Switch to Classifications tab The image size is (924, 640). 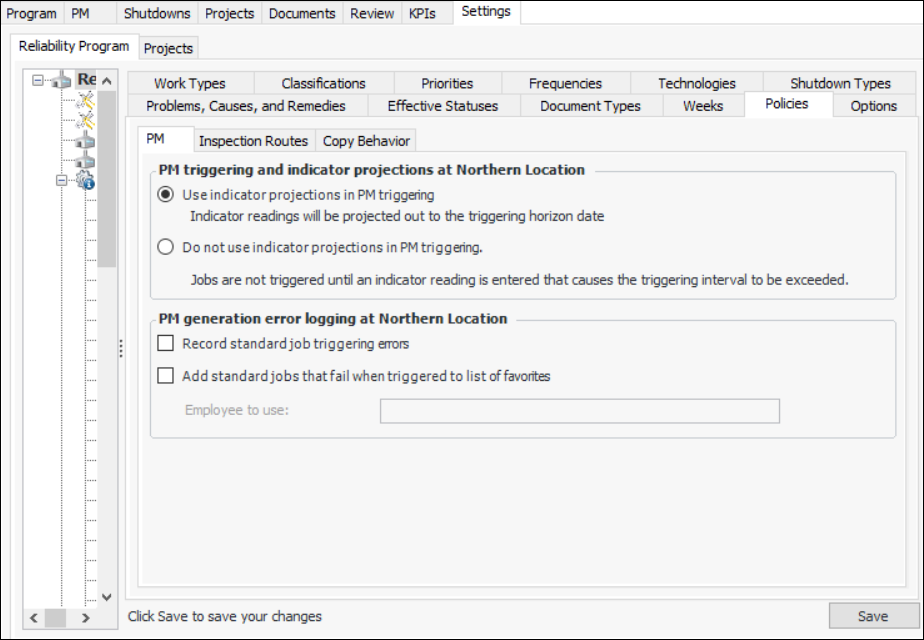324,83
